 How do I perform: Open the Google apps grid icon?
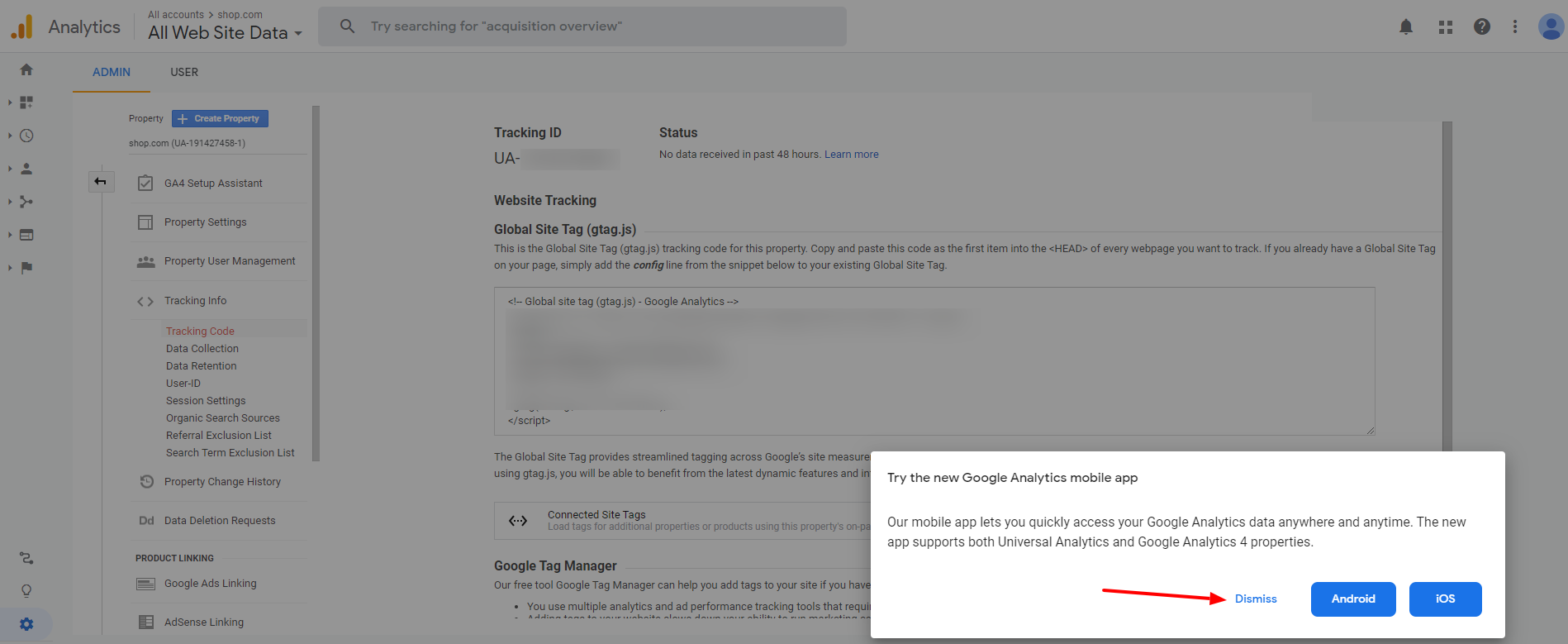(x=1446, y=26)
